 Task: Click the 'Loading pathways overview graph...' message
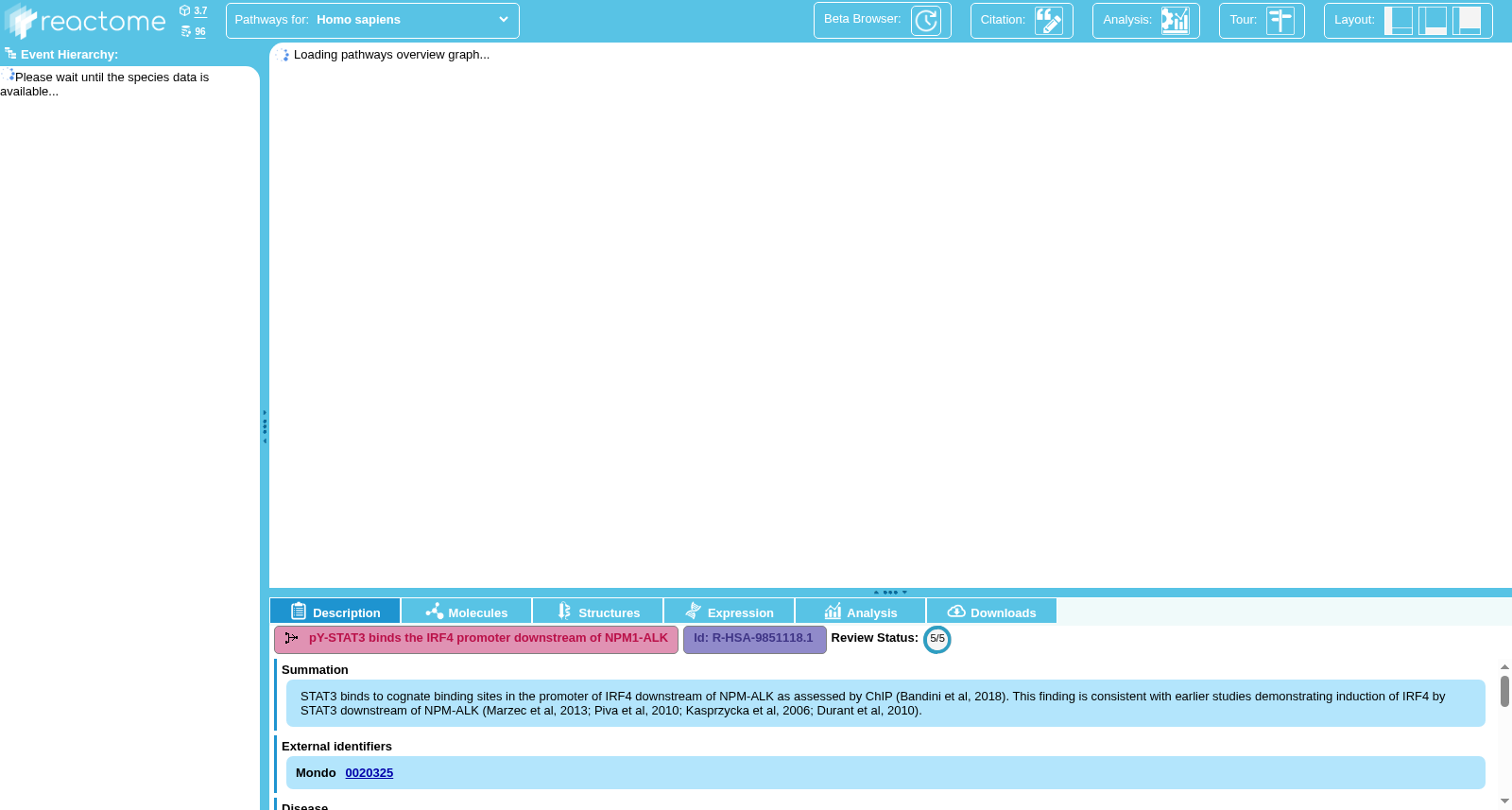point(391,55)
